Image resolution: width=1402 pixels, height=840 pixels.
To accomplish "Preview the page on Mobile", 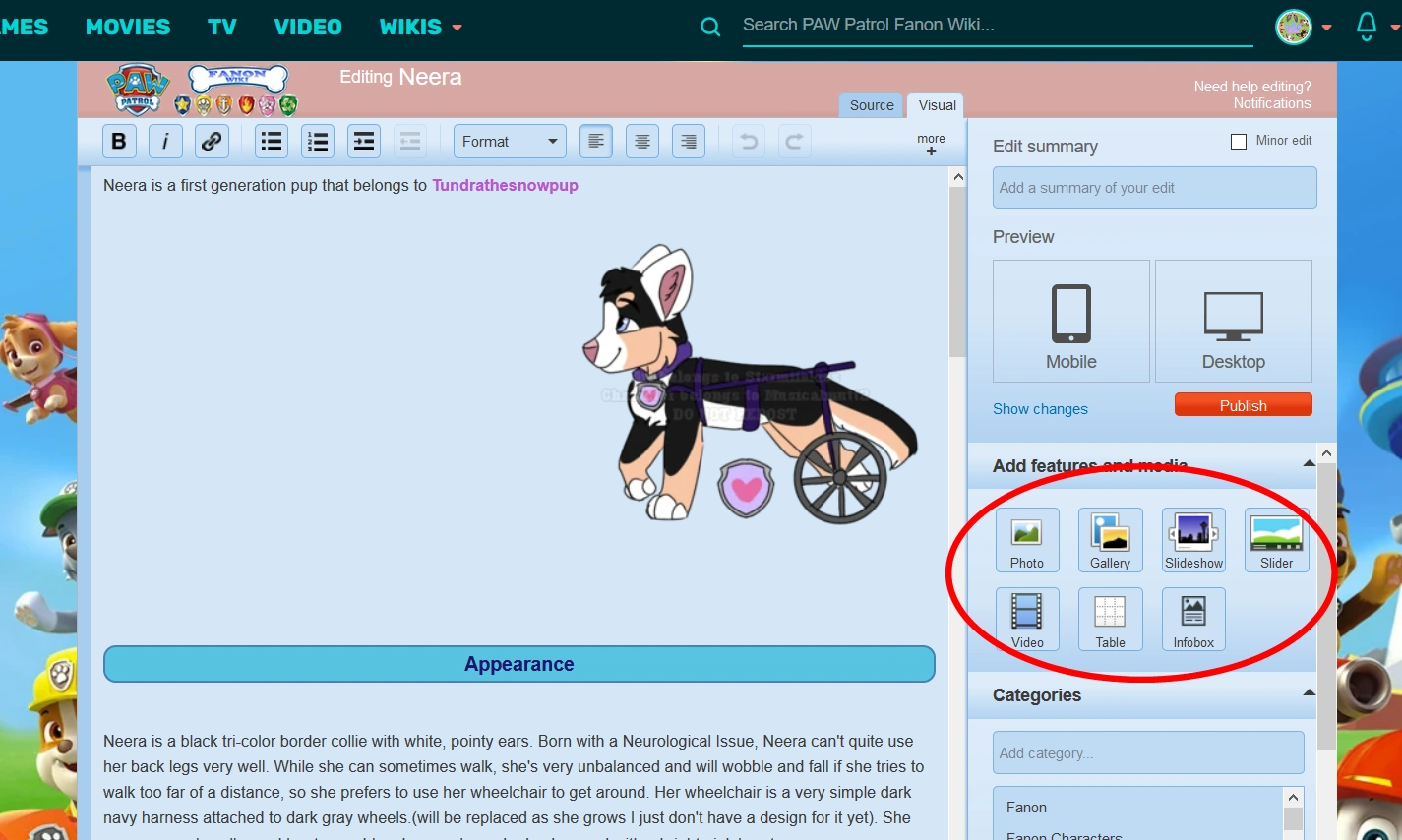I will tap(1071, 322).
